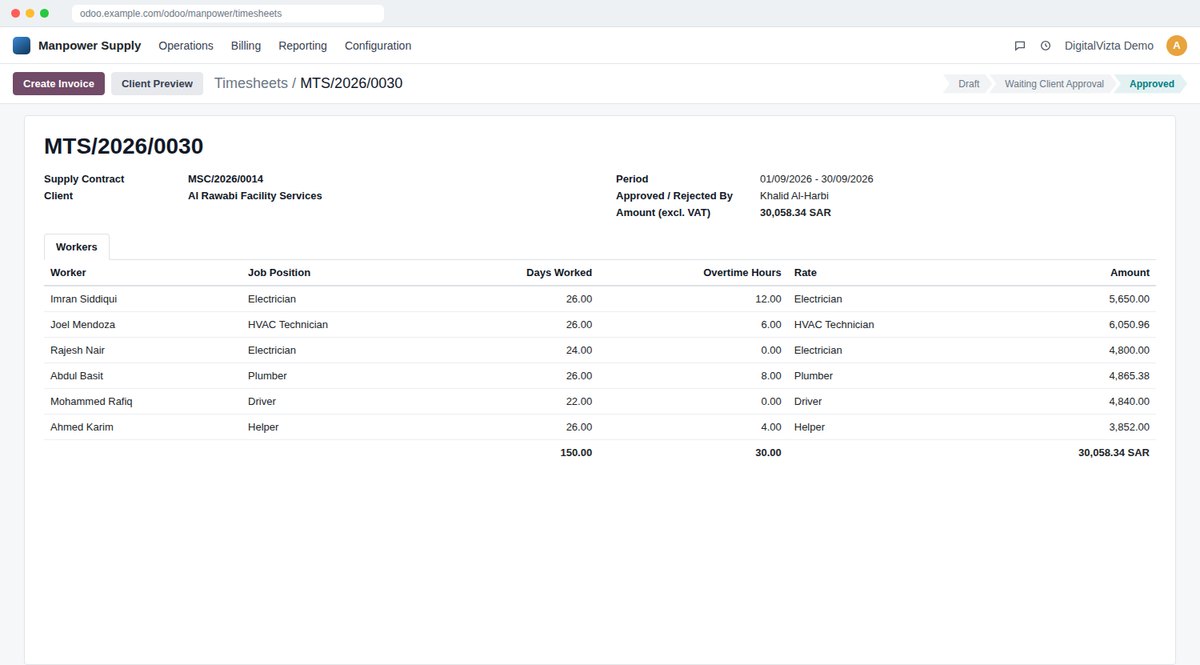
Task: Click approver name Khalid Al-Harbi
Action: (x=796, y=196)
